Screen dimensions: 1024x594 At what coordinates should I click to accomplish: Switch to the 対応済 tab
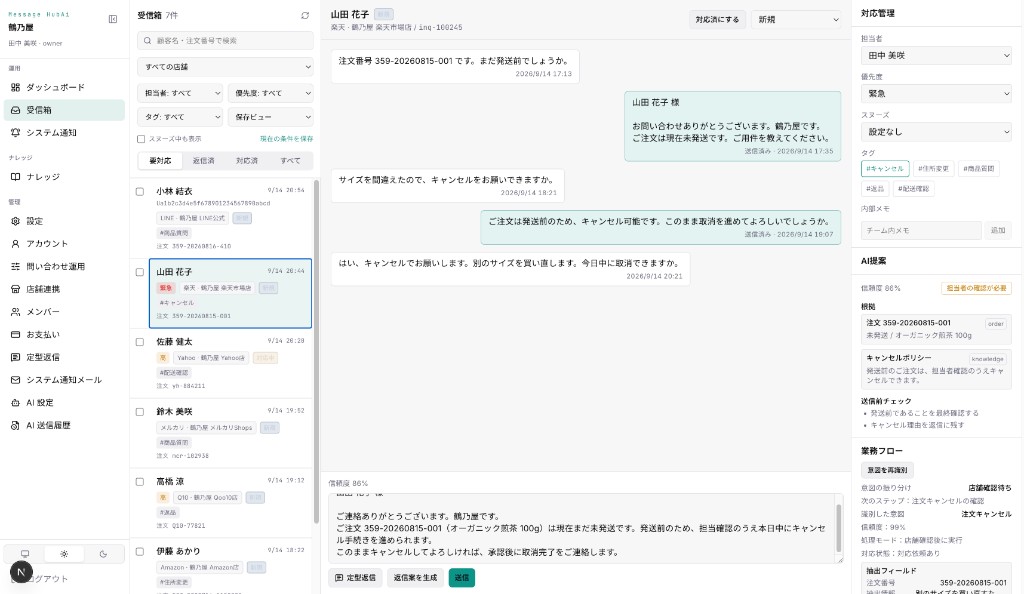tap(247, 161)
